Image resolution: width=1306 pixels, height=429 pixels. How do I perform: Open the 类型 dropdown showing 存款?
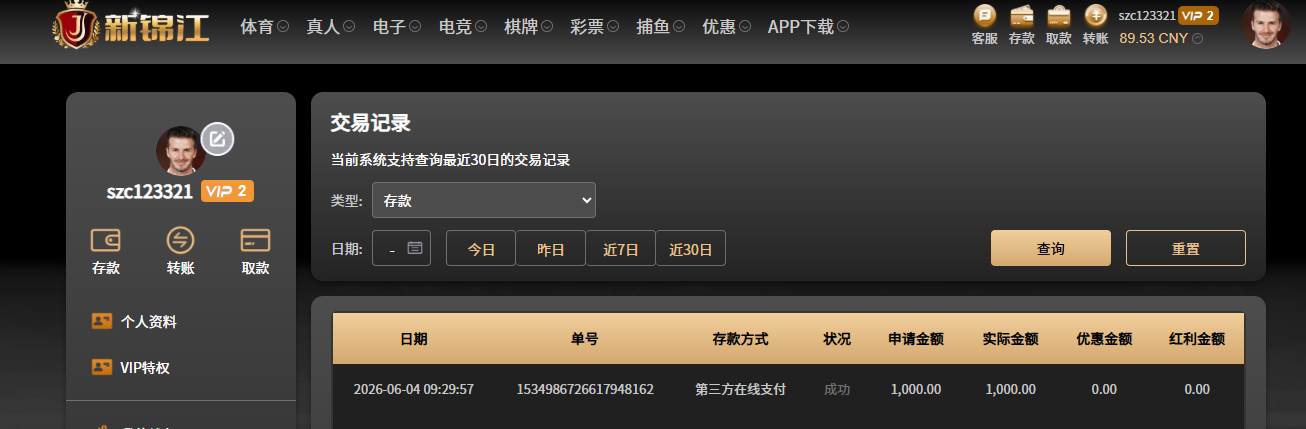point(484,200)
